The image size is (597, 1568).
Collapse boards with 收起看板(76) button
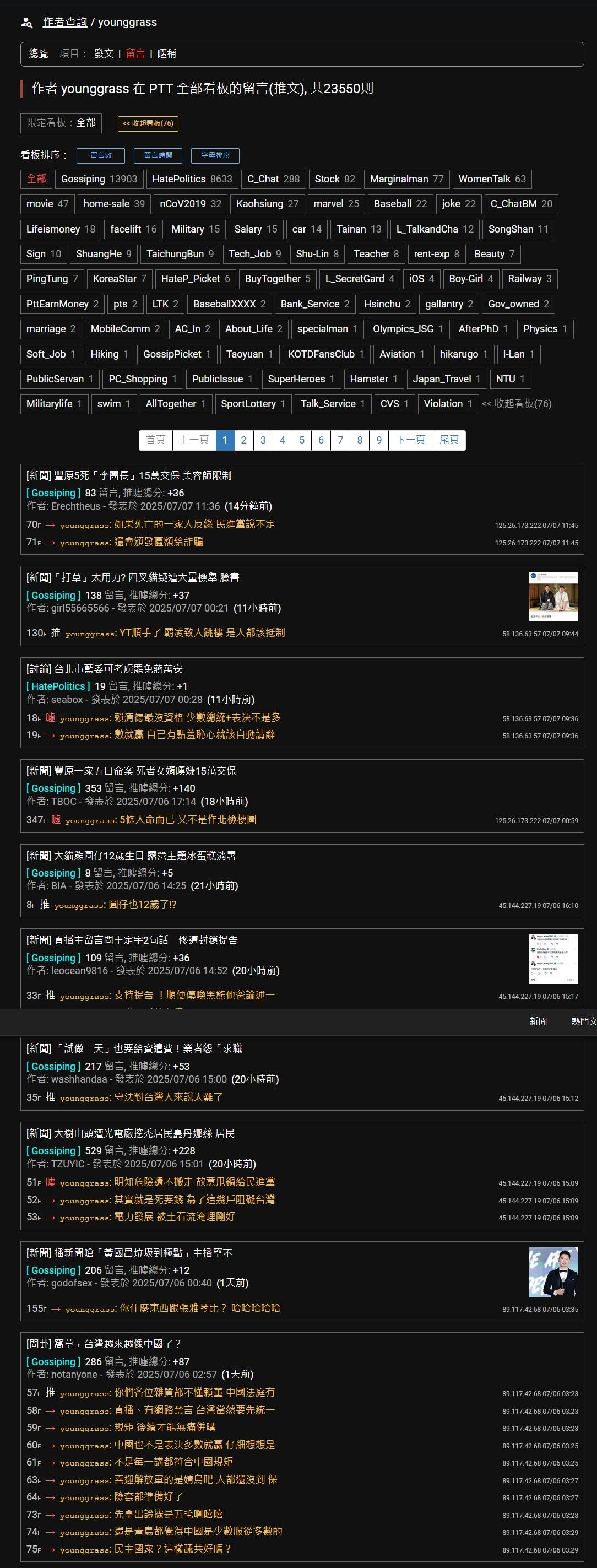148,123
